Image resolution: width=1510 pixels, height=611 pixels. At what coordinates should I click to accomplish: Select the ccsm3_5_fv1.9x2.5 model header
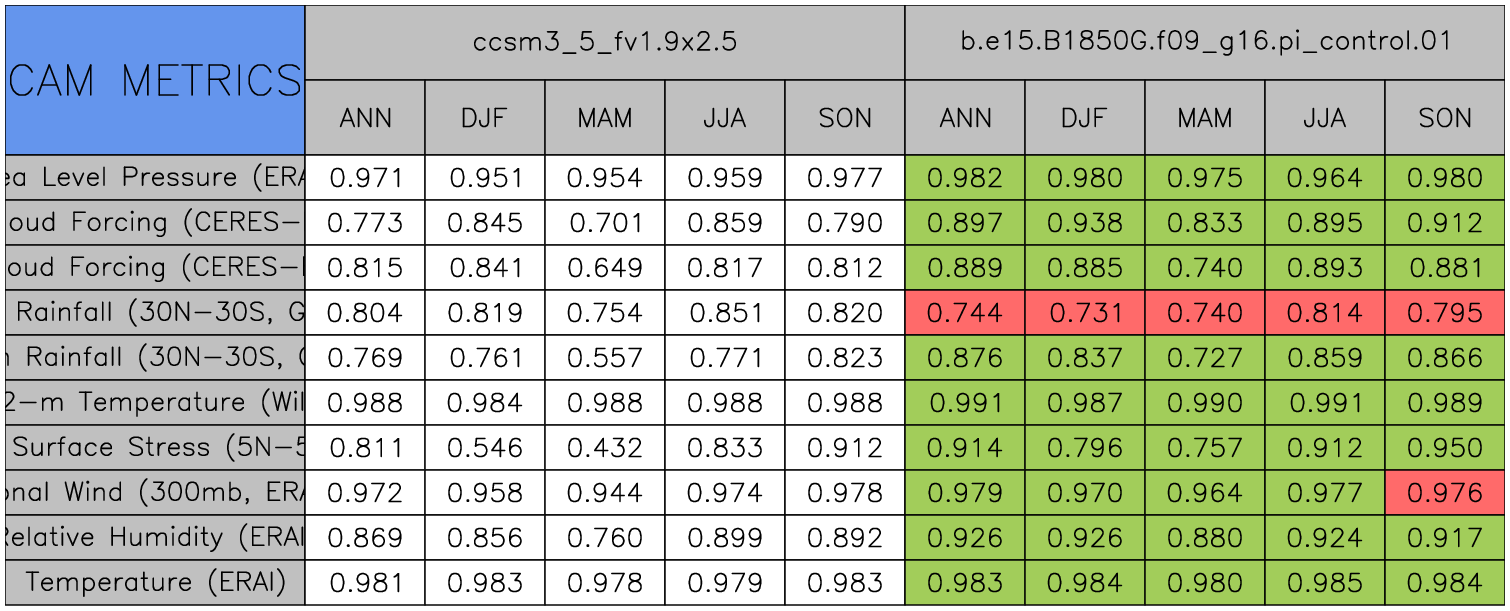[604, 42]
